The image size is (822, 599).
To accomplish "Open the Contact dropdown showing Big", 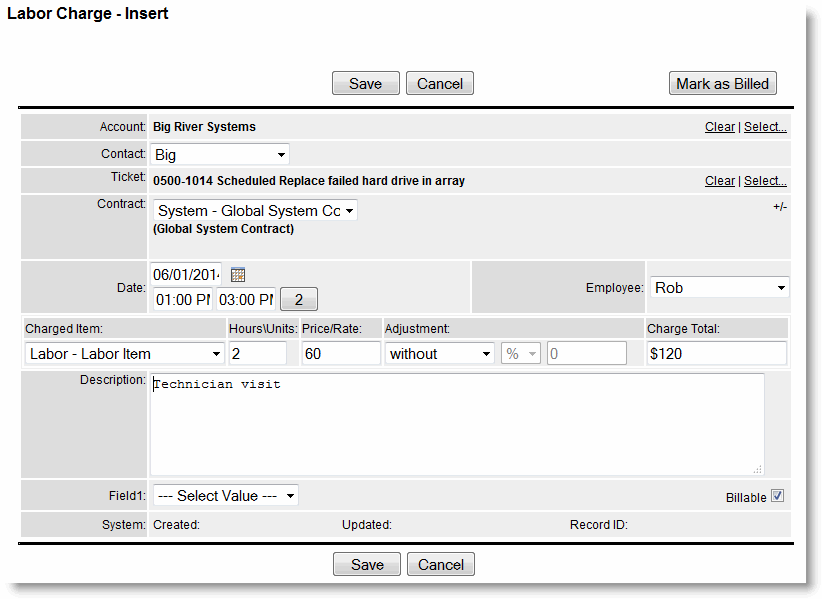I will (220, 155).
